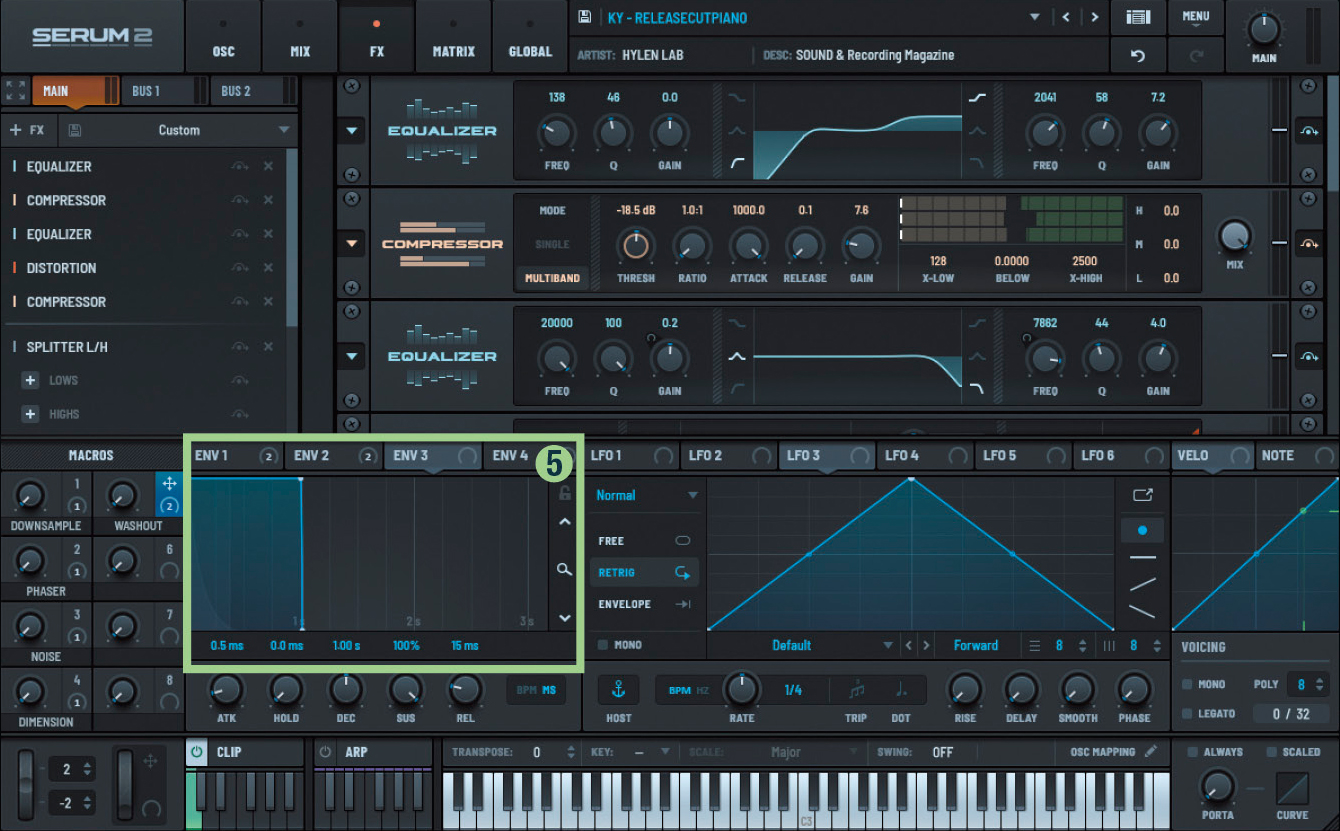Click the MAIN volume knob
Viewport: 1340px width, 831px height.
tap(1264, 28)
